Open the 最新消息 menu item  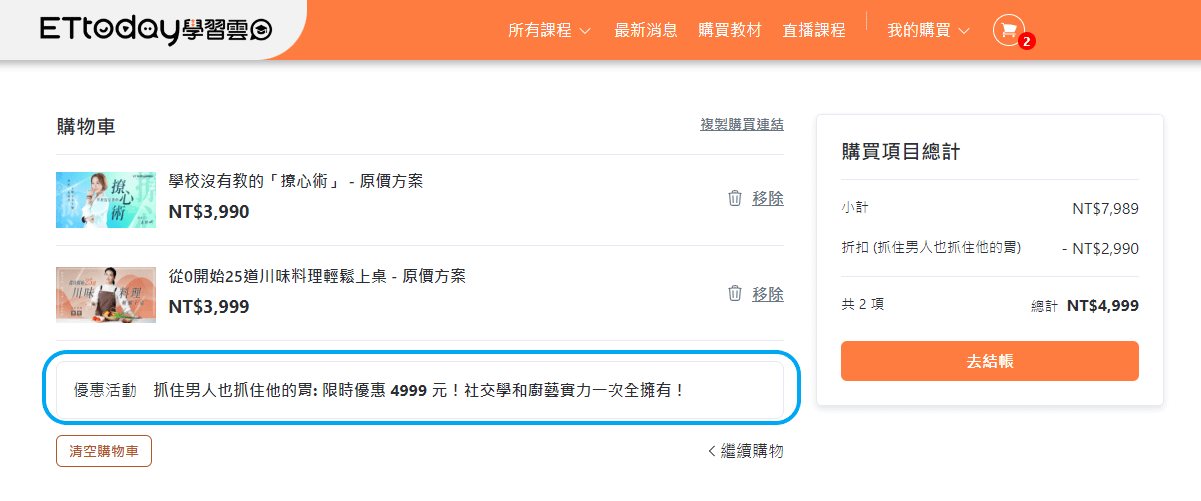[646, 30]
